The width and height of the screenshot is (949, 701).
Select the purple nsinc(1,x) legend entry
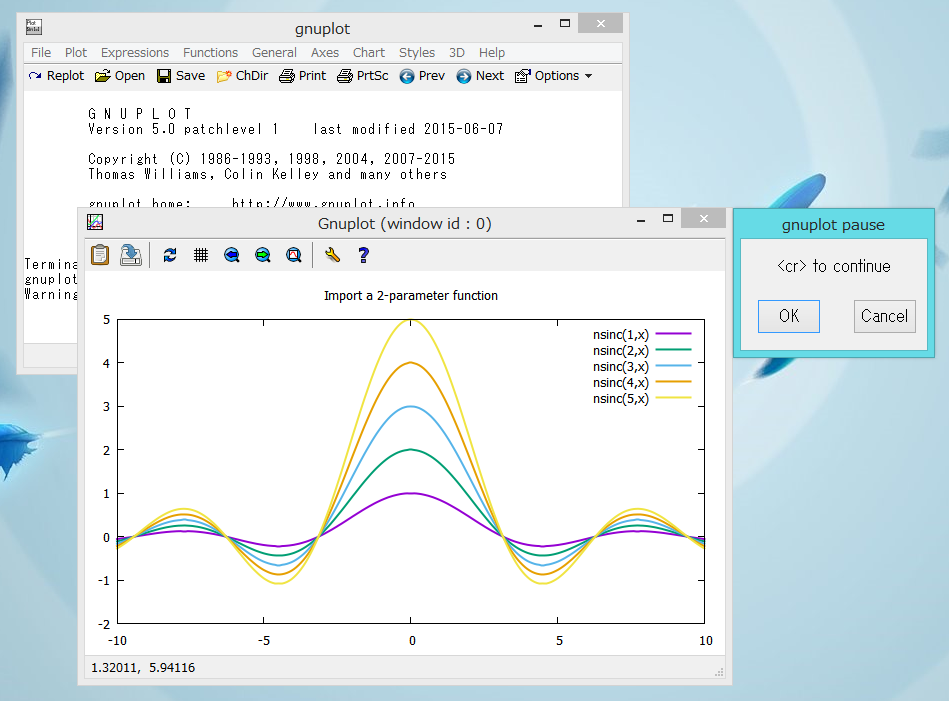pyautogui.click(x=621, y=335)
